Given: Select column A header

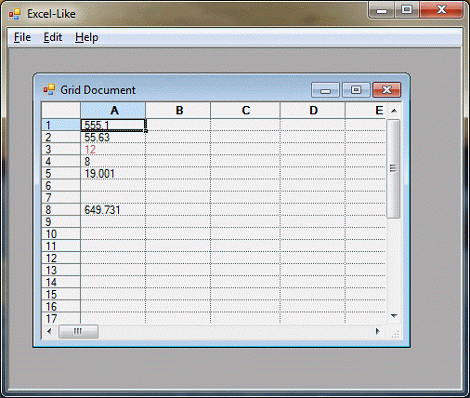Looking at the screenshot, I should 113,110.
